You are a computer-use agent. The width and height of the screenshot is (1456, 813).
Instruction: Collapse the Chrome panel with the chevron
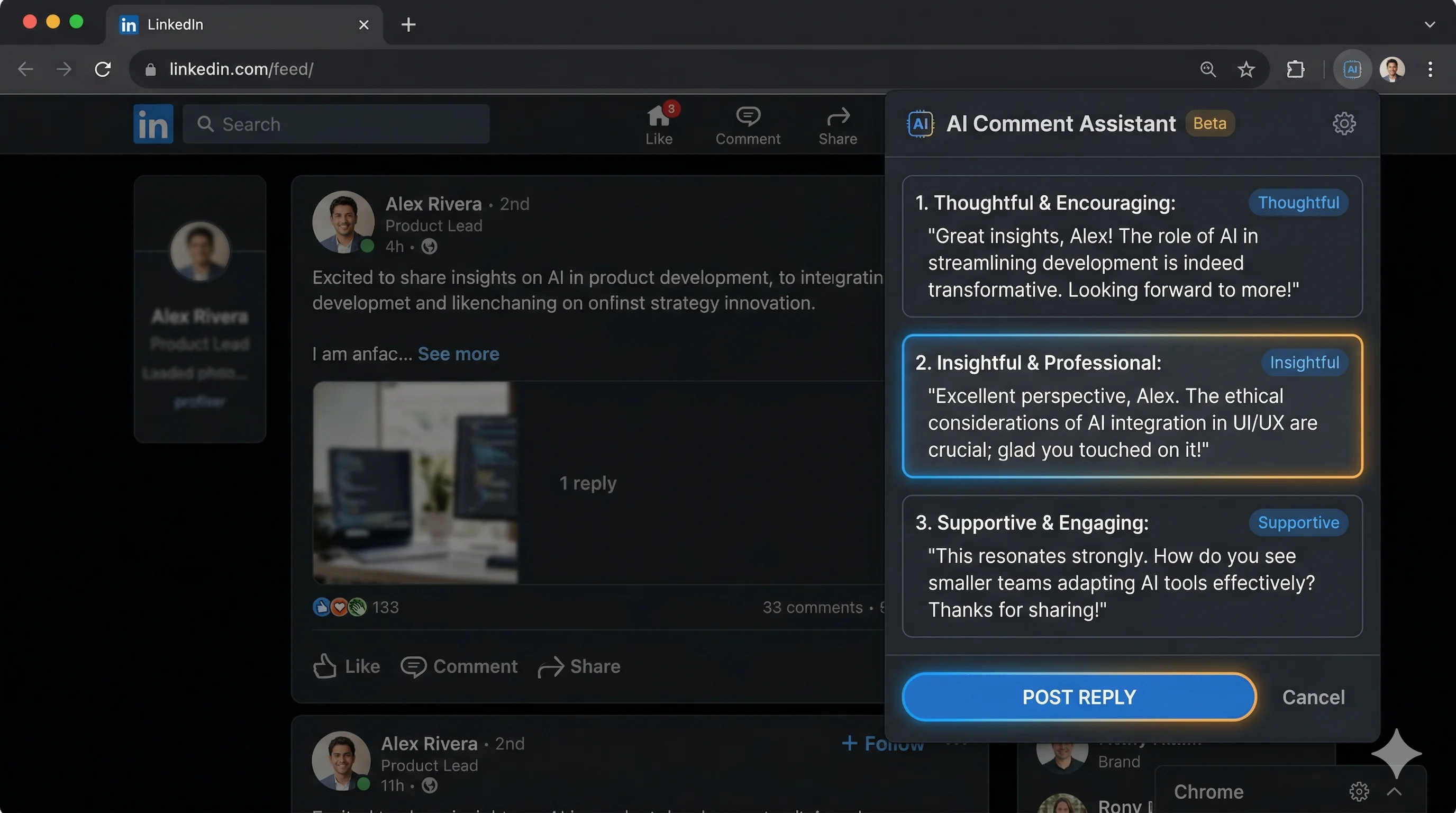click(x=1394, y=791)
